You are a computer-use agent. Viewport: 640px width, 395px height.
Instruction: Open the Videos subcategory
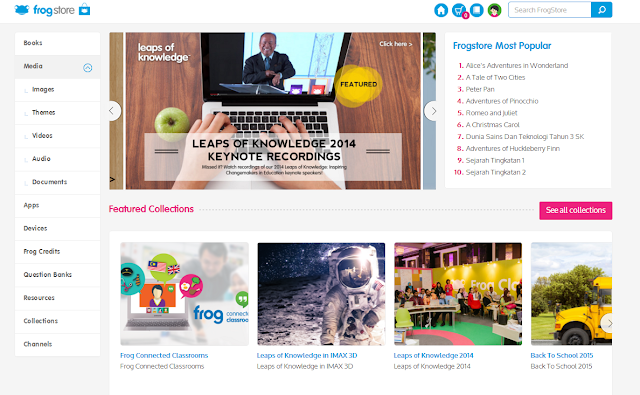click(58, 136)
